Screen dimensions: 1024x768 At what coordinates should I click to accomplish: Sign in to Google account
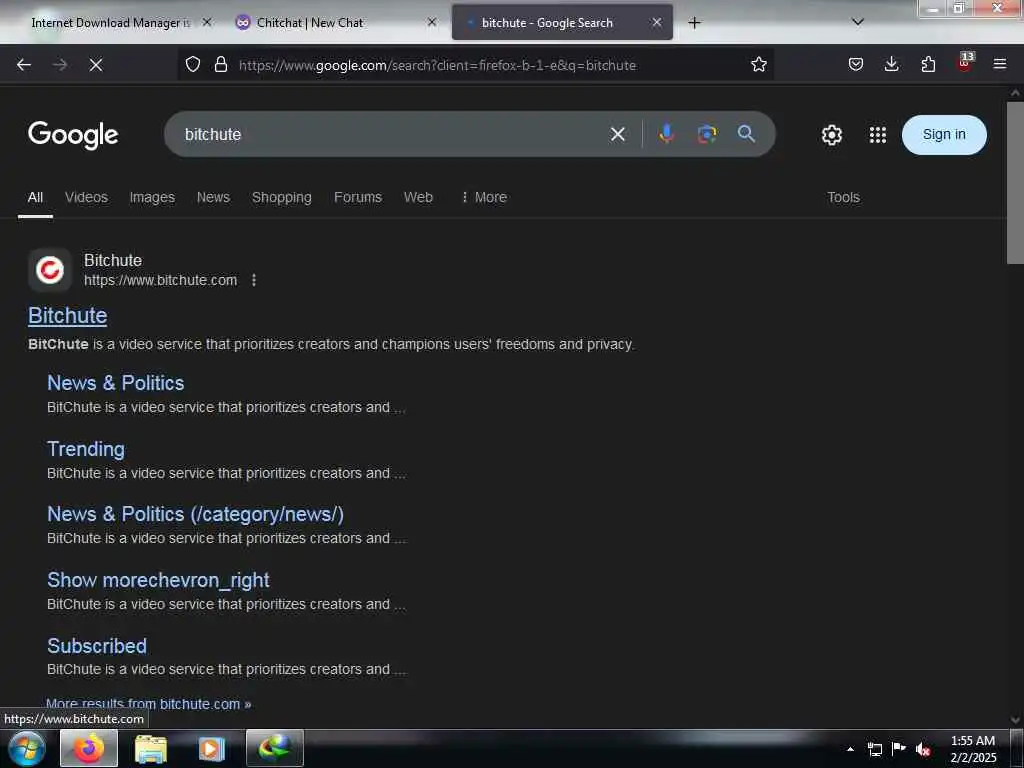944,135
